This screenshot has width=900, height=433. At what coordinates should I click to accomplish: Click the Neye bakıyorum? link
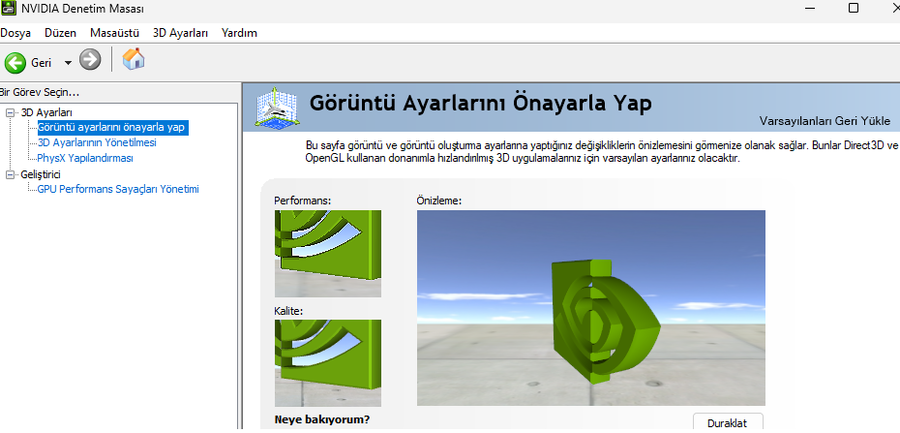[322, 420]
